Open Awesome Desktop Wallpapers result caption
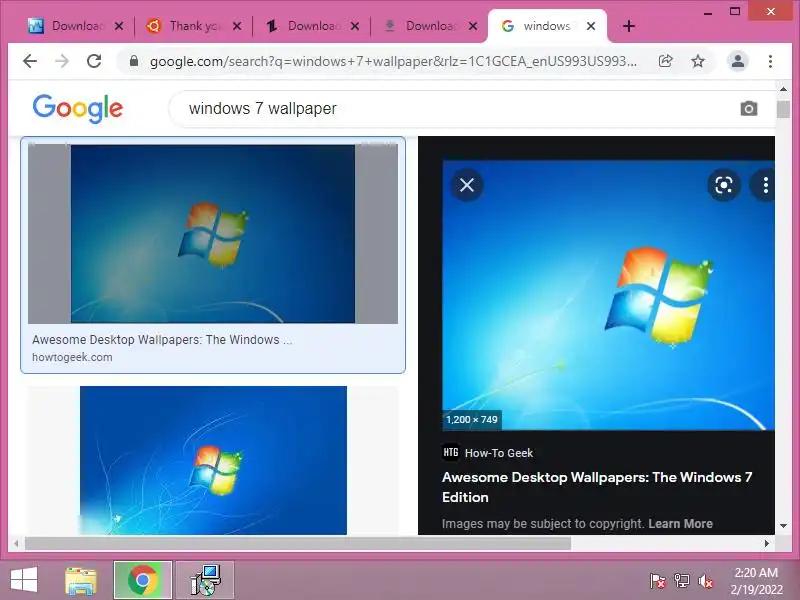This screenshot has height=600, width=800. [x=162, y=340]
